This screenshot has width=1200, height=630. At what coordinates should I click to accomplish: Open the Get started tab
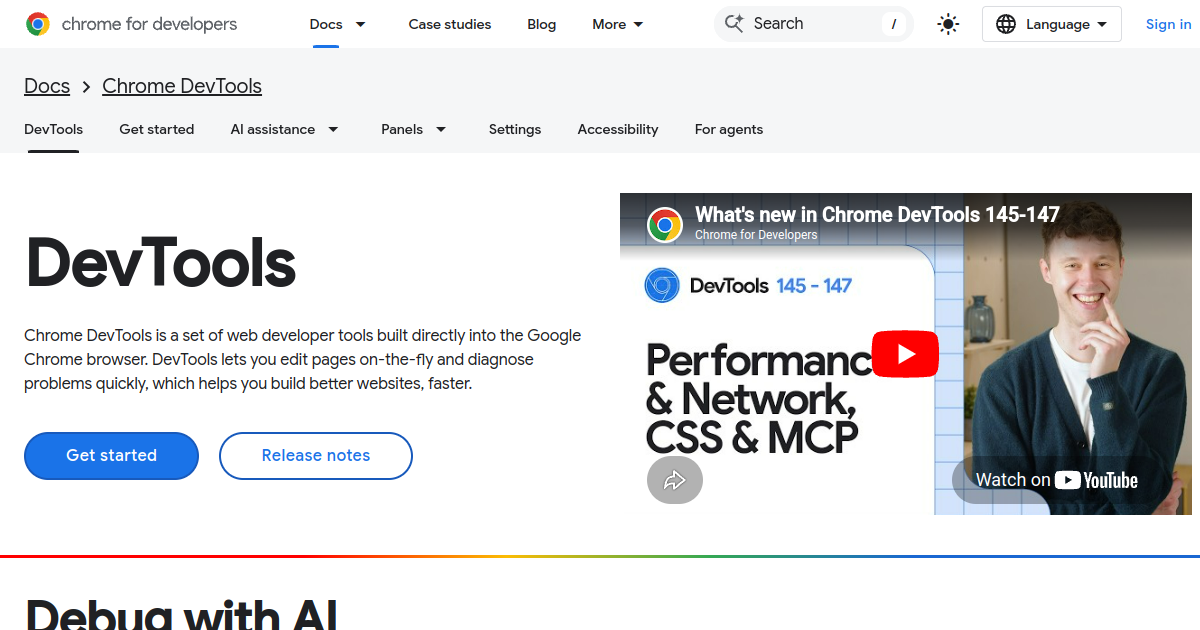156,129
